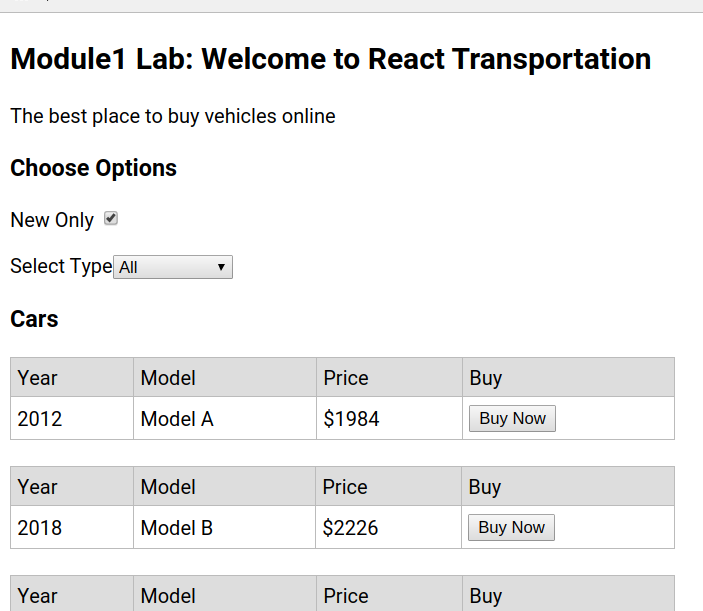
Task: Select the Model A cell
Action: pos(177,419)
